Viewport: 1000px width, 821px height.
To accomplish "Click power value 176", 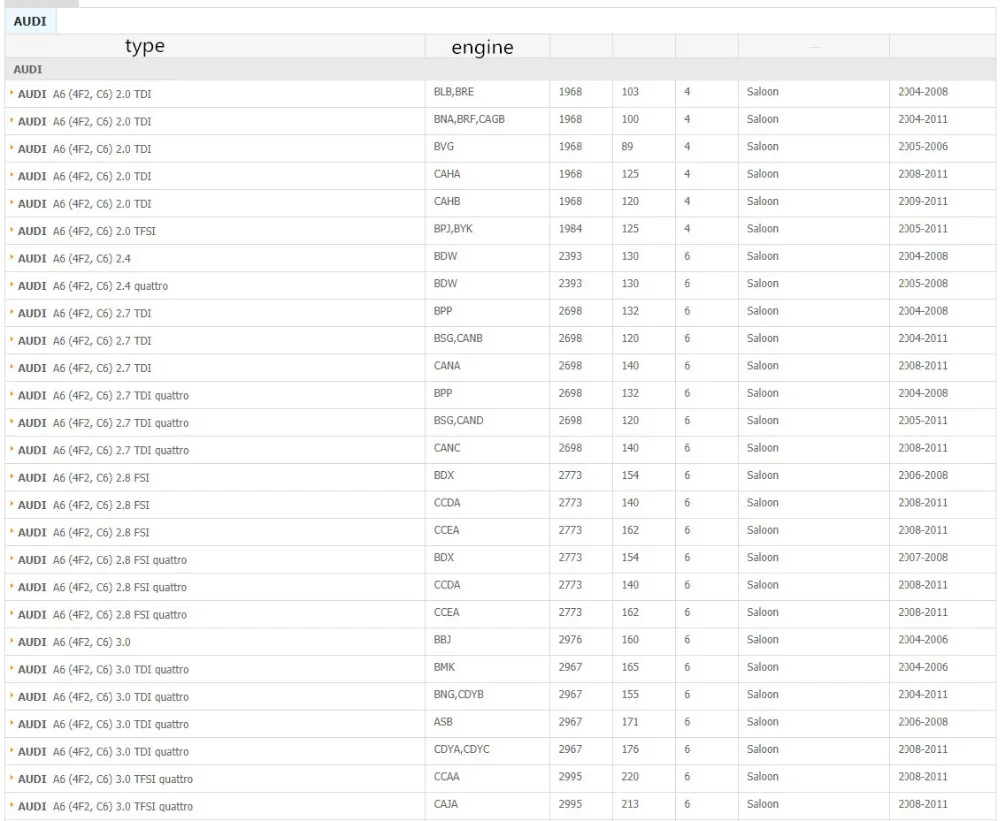I will point(630,750).
